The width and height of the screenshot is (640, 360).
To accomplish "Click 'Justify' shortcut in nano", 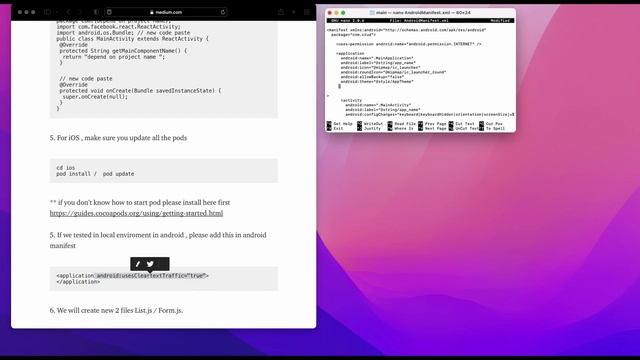I will coord(369,129).
